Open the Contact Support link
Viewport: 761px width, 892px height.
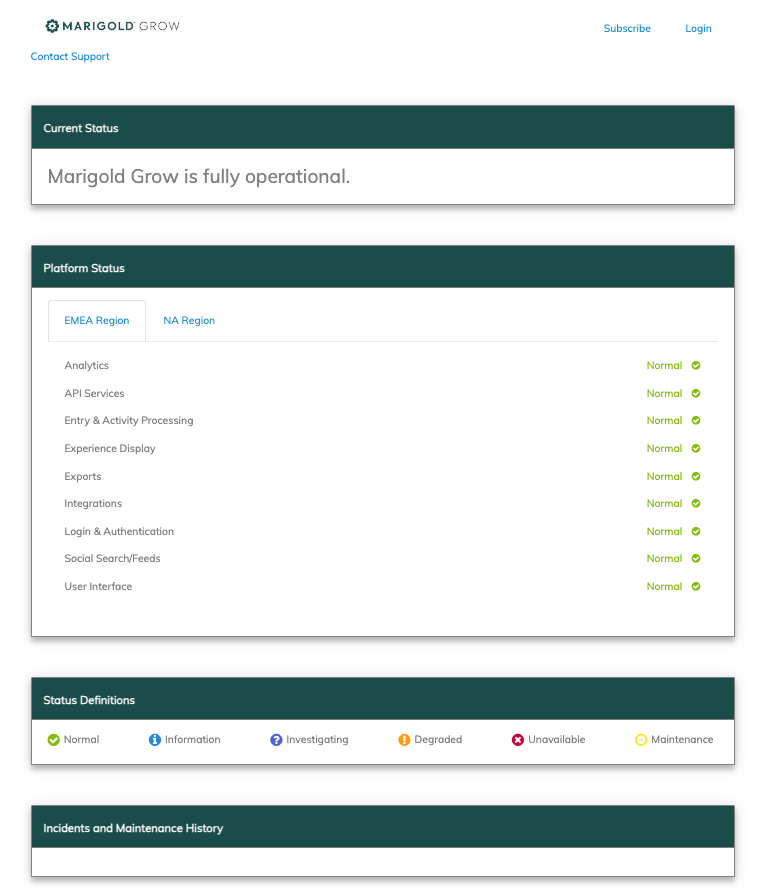(70, 57)
